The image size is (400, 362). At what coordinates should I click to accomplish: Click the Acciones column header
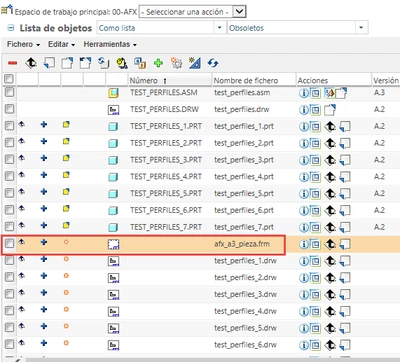point(313,80)
